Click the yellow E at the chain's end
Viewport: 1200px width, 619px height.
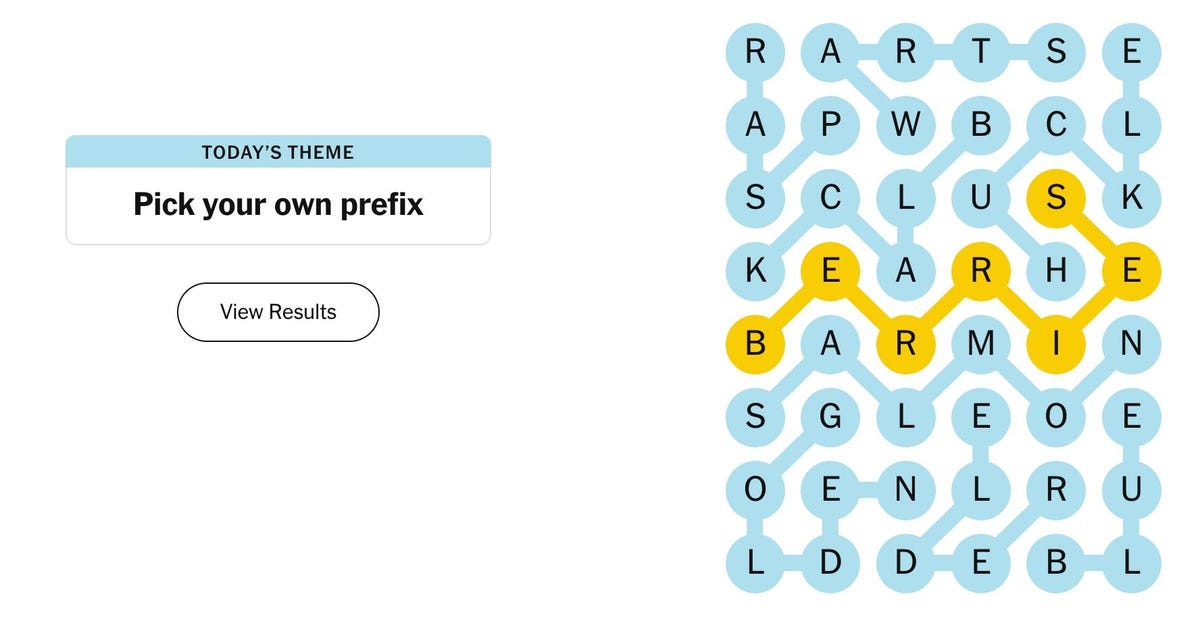click(1131, 270)
